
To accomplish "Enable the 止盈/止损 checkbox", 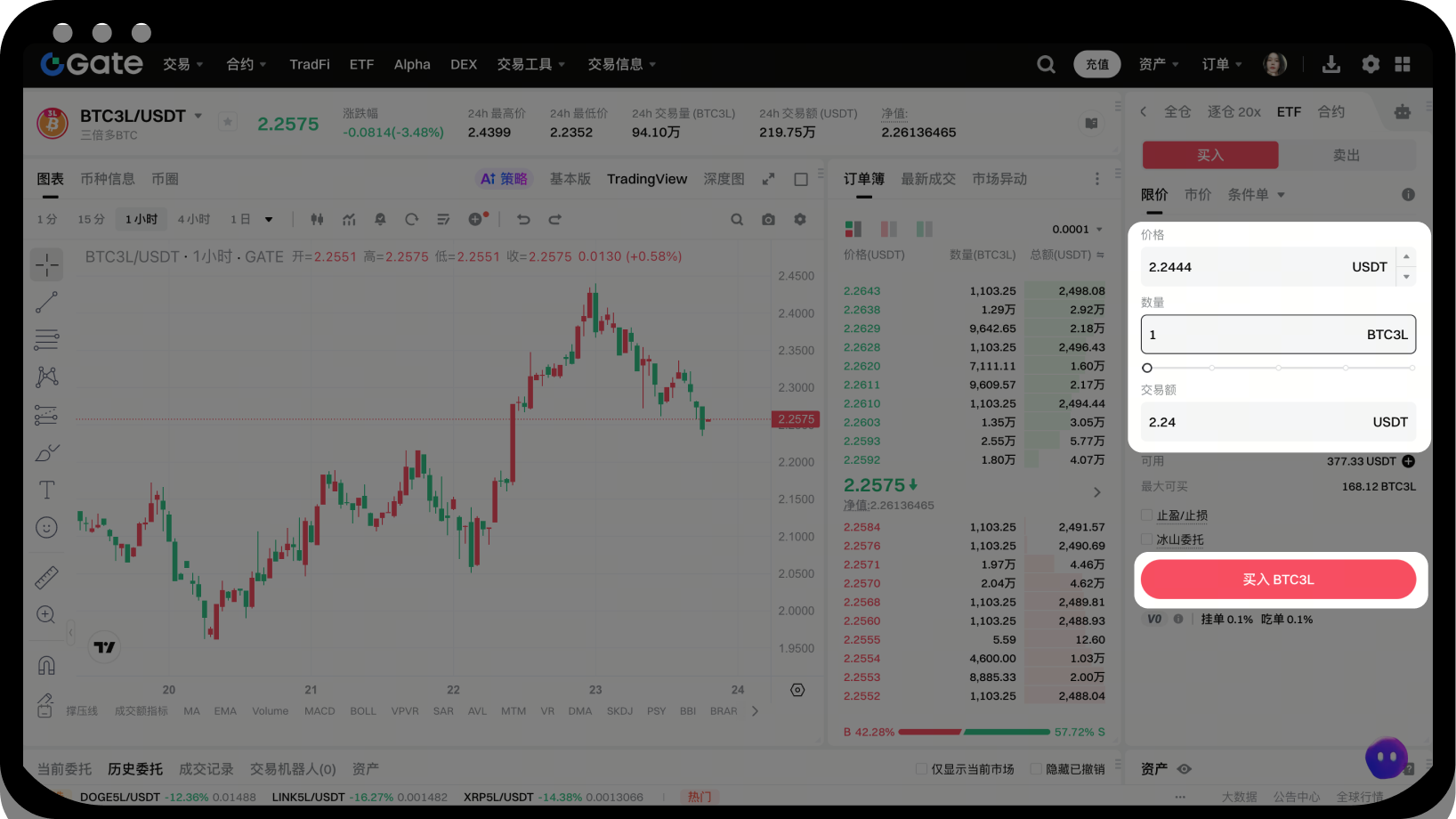I will click(x=1147, y=515).
